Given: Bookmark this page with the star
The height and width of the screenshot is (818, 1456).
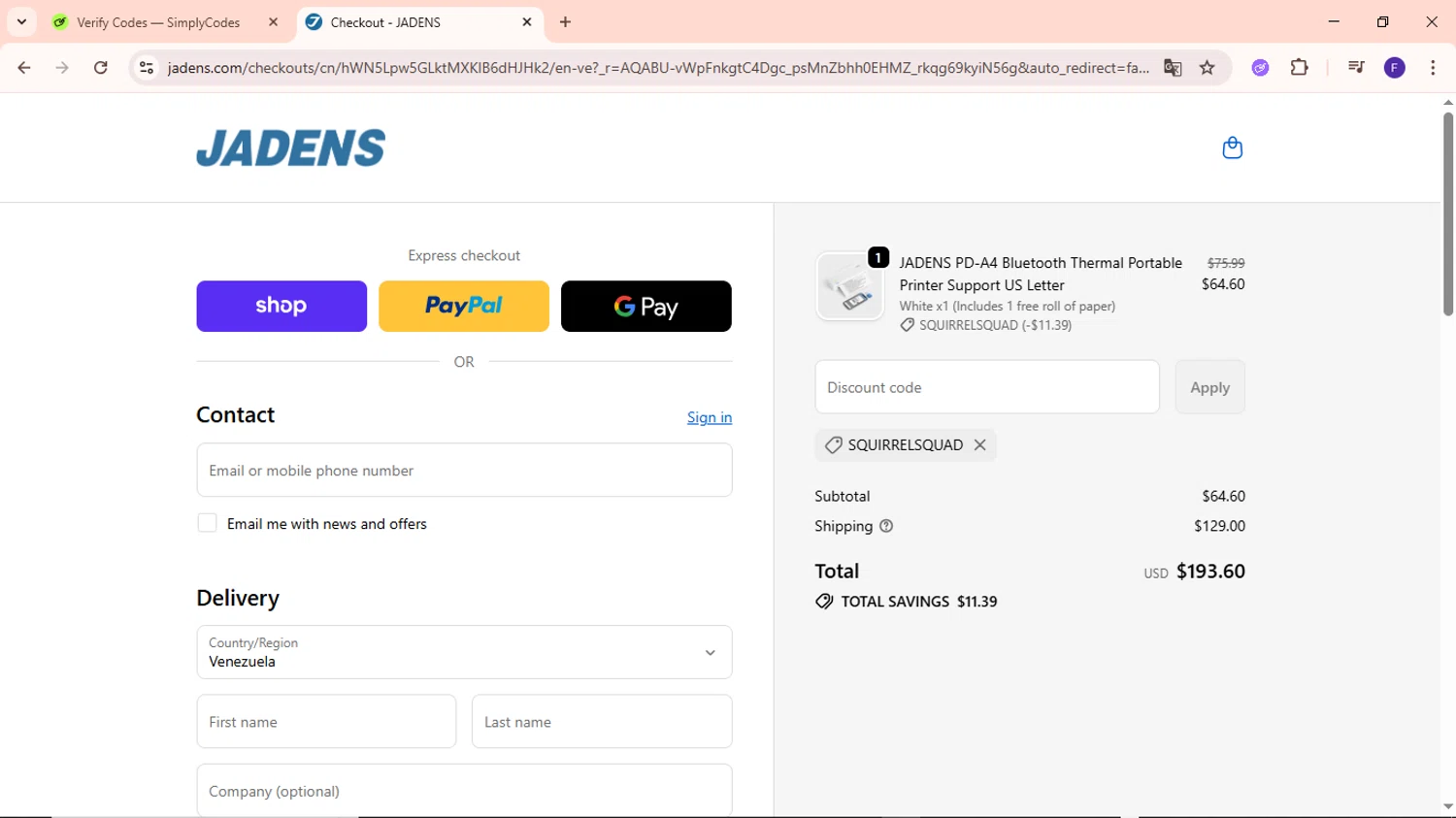Looking at the screenshot, I should [1208, 68].
